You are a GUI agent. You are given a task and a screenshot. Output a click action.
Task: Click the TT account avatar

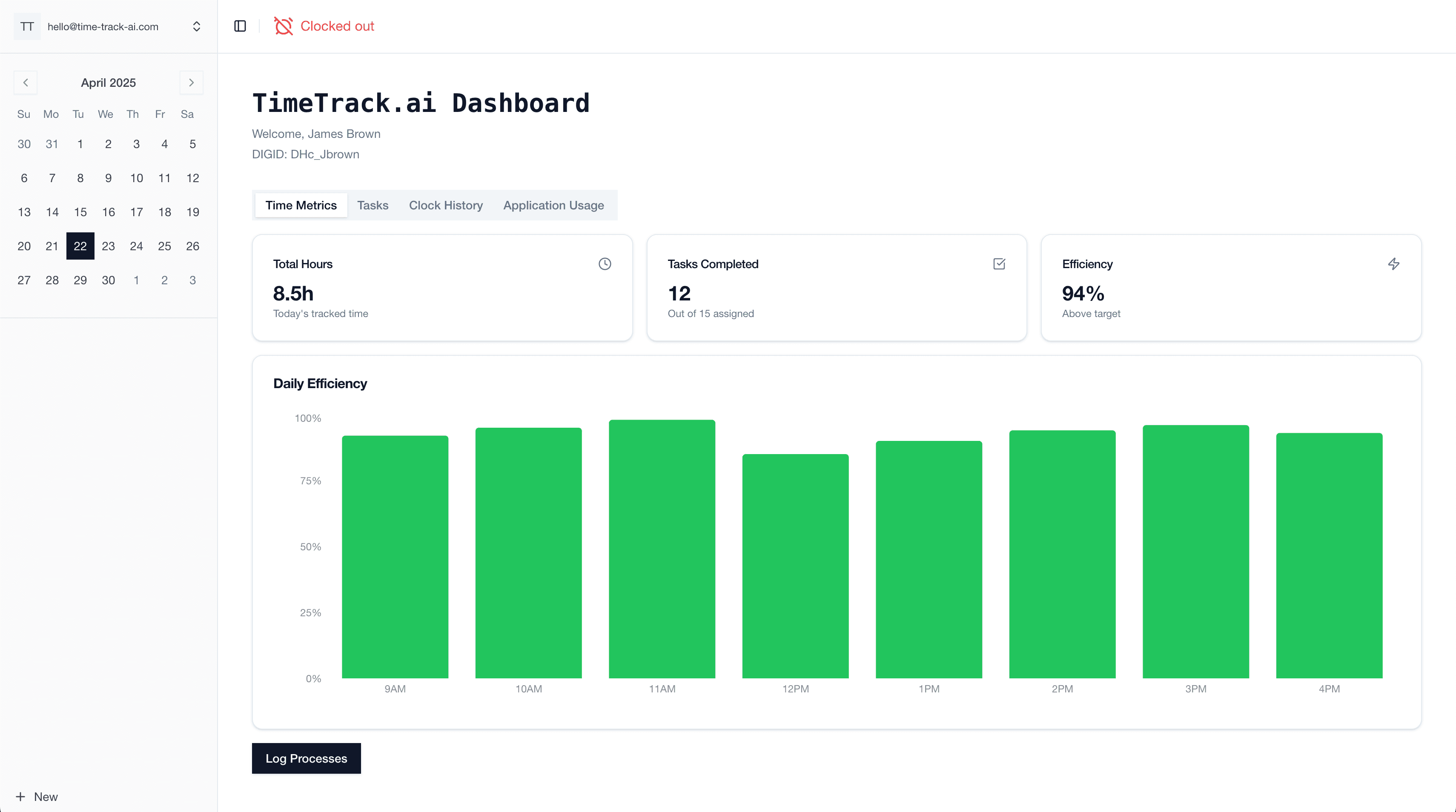pos(27,26)
